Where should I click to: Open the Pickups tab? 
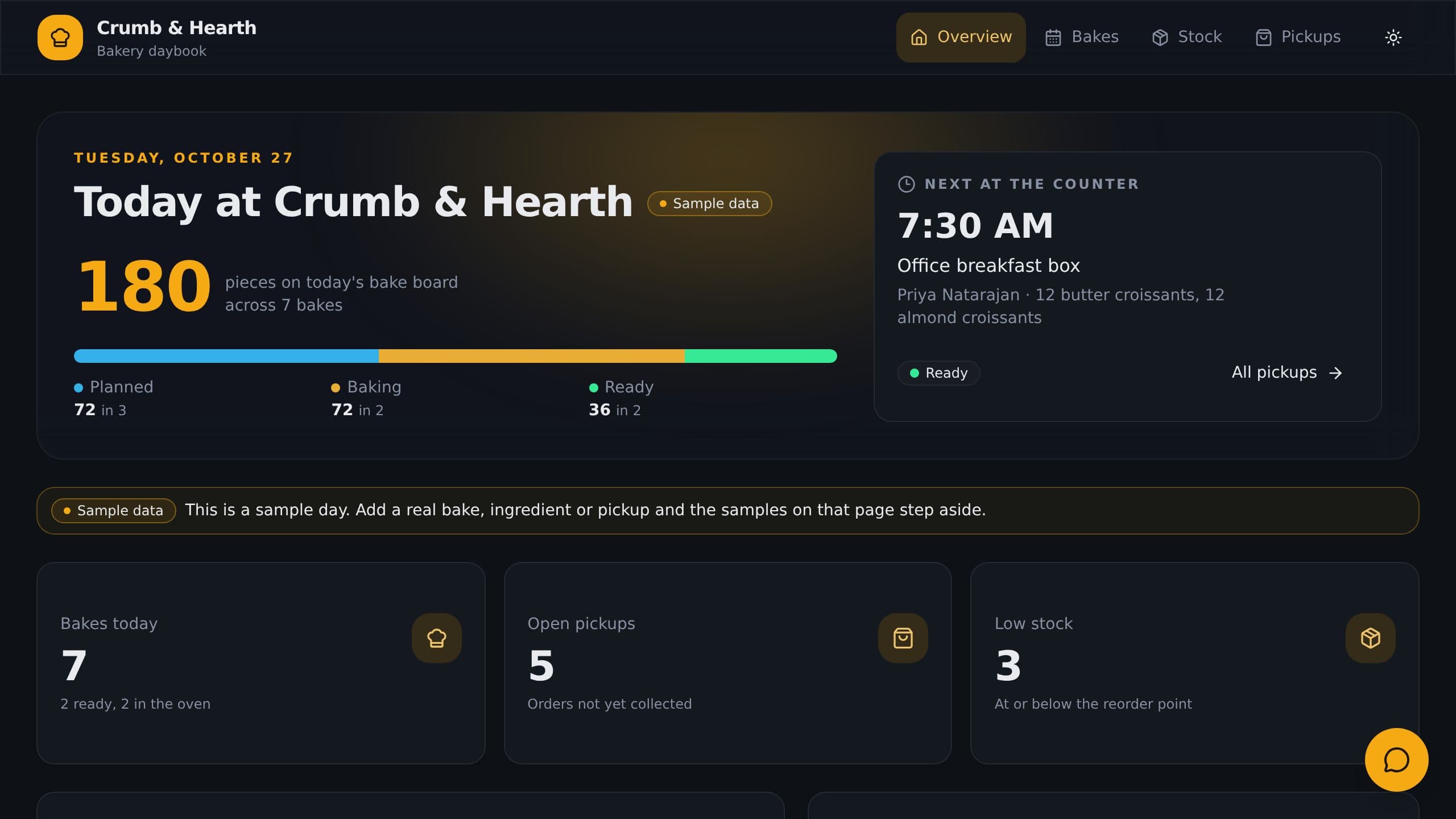(x=1298, y=38)
